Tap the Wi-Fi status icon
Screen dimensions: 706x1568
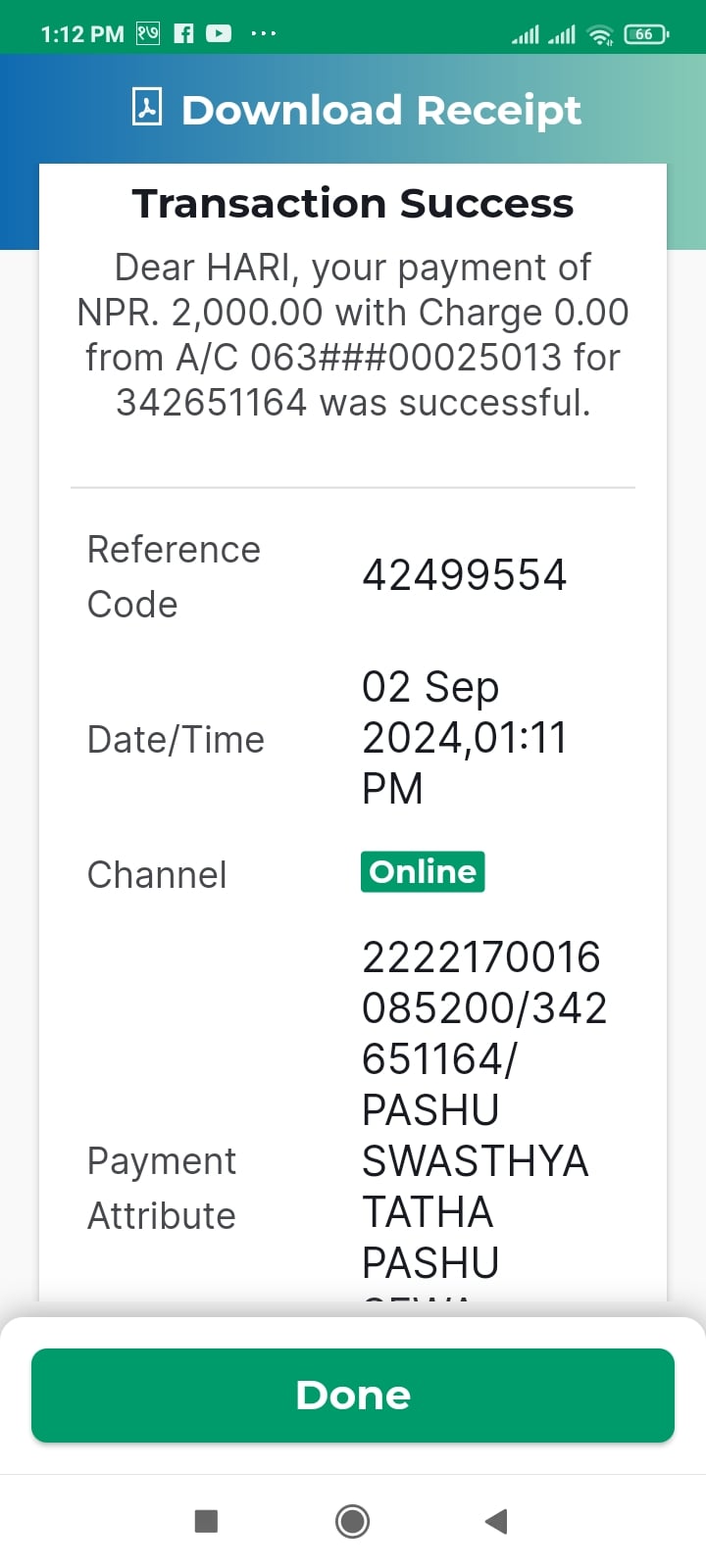[x=599, y=35]
